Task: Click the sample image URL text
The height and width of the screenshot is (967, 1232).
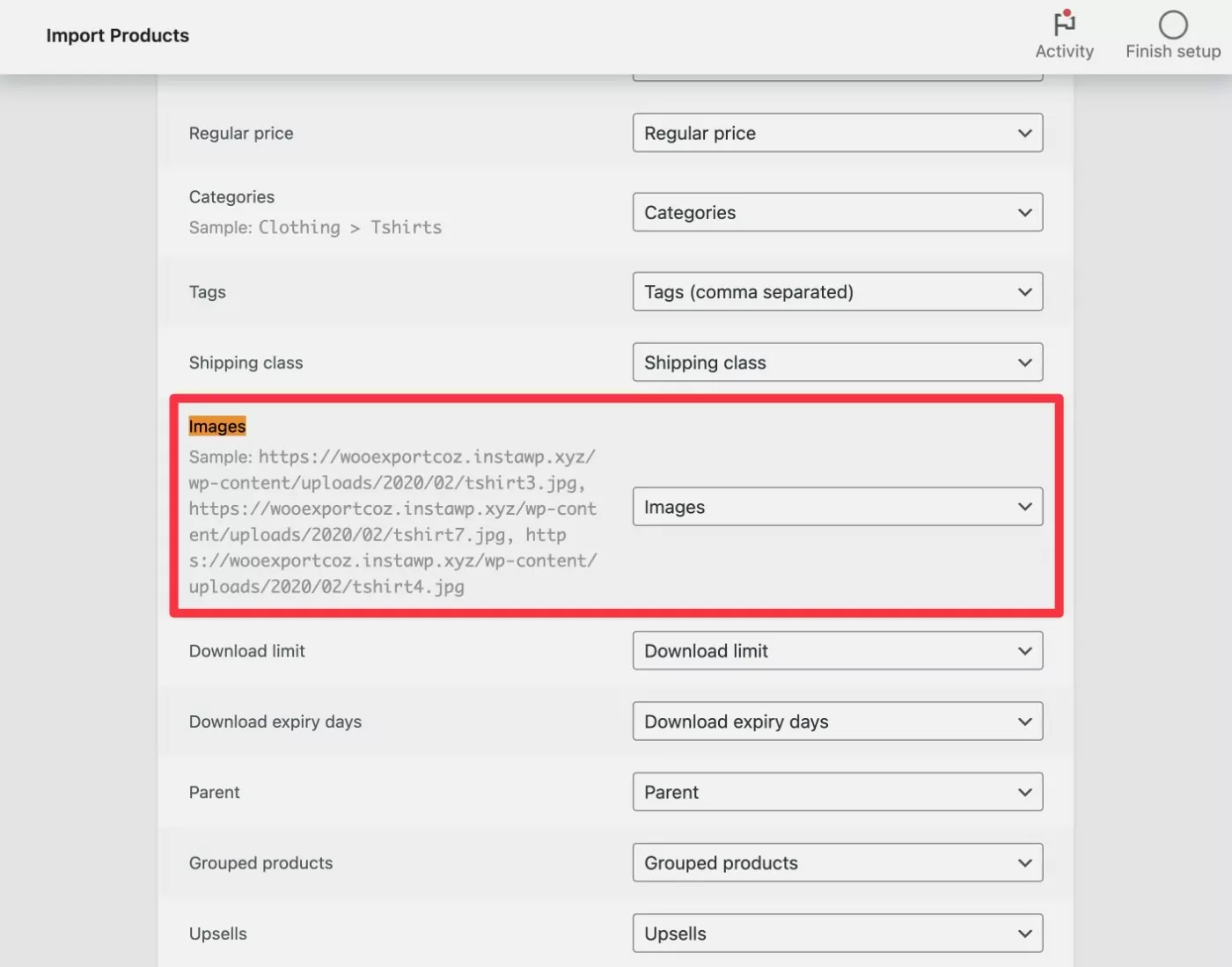Action: [x=392, y=522]
